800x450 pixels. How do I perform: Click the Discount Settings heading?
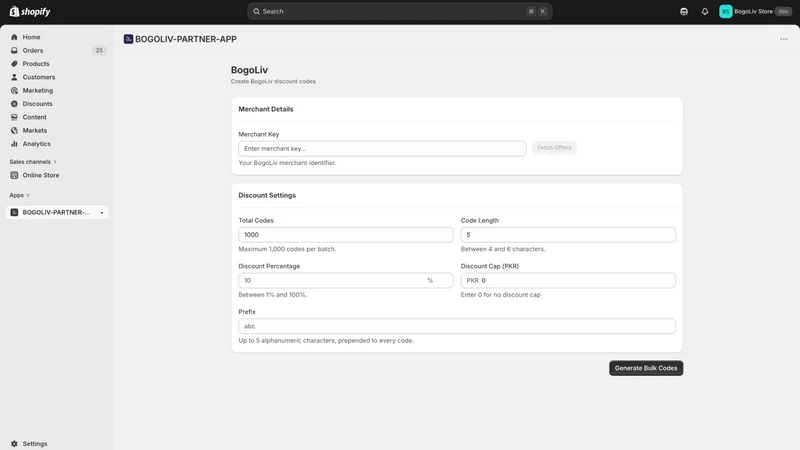tap(267, 195)
